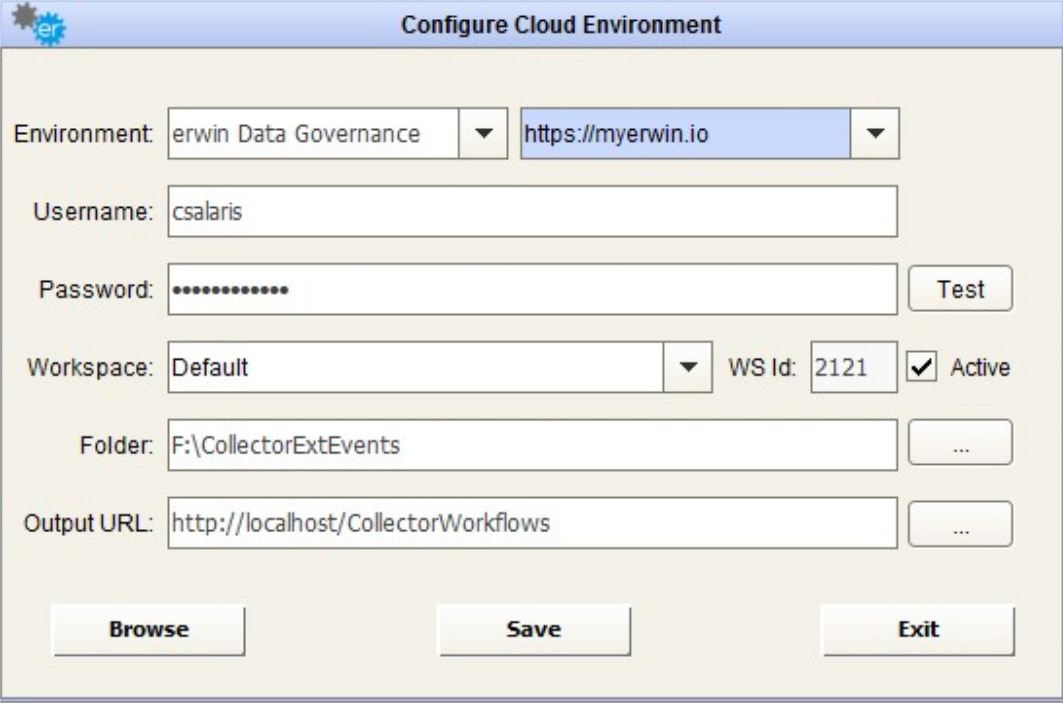
Task: Select the Folder path text field
Action: tap(532, 445)
